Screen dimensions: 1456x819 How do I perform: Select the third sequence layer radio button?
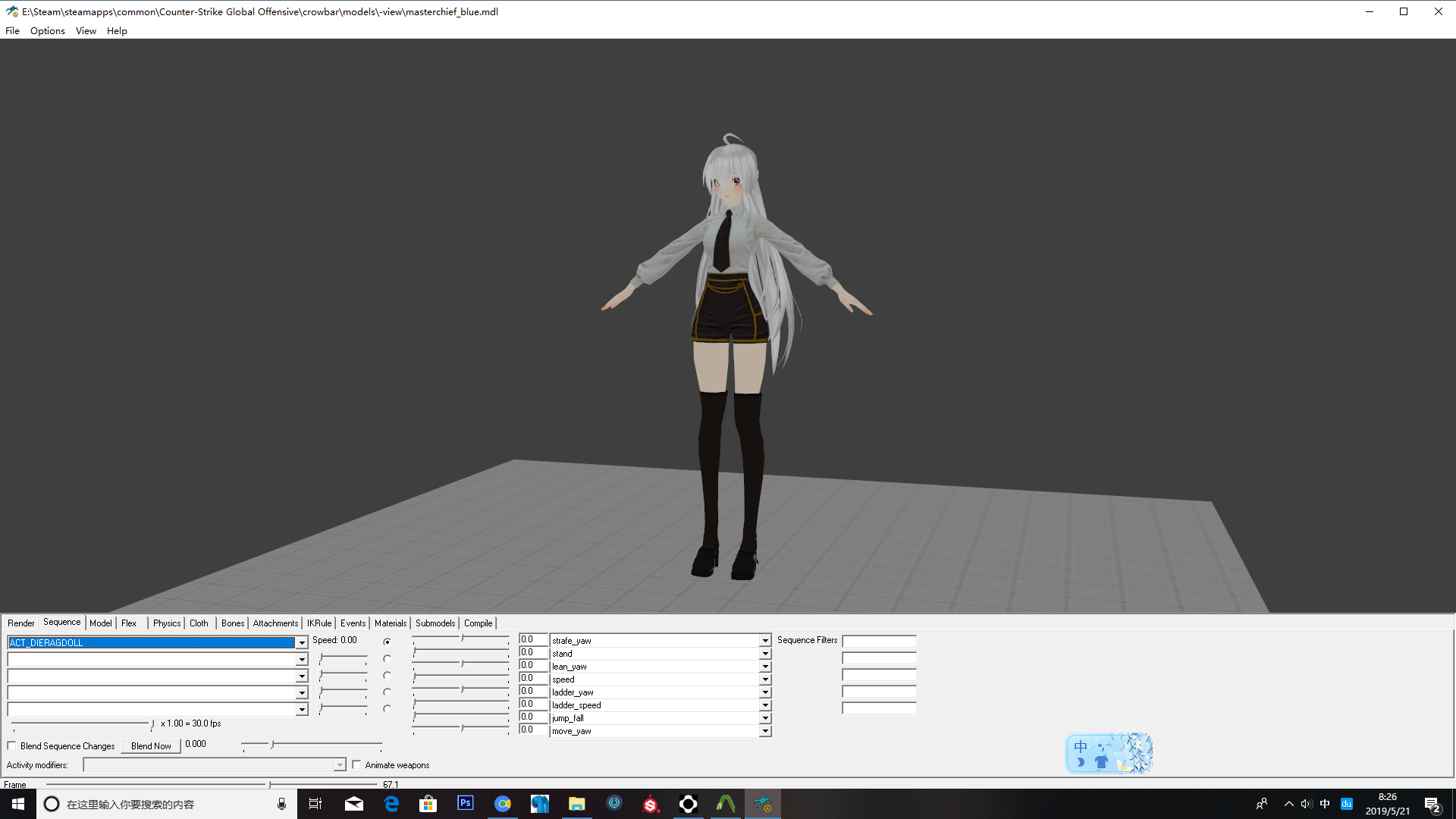click(x=387, y=676)
